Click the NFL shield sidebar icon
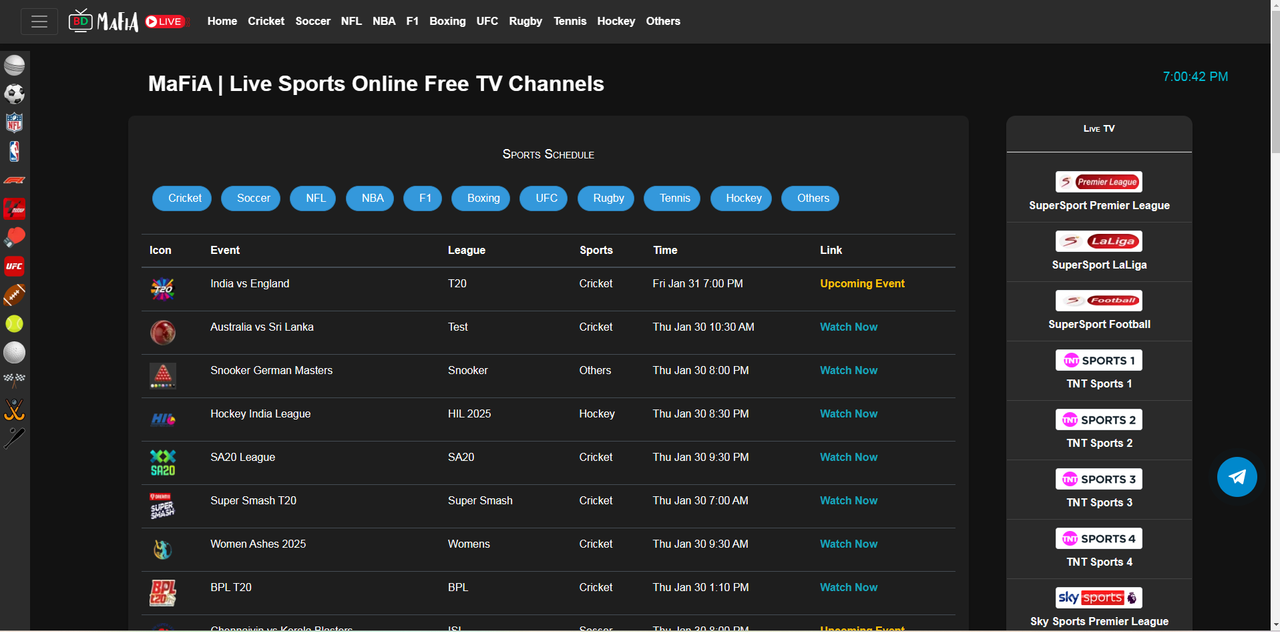Viewport: 1280px width, 632px height. [x=14, y=123]
